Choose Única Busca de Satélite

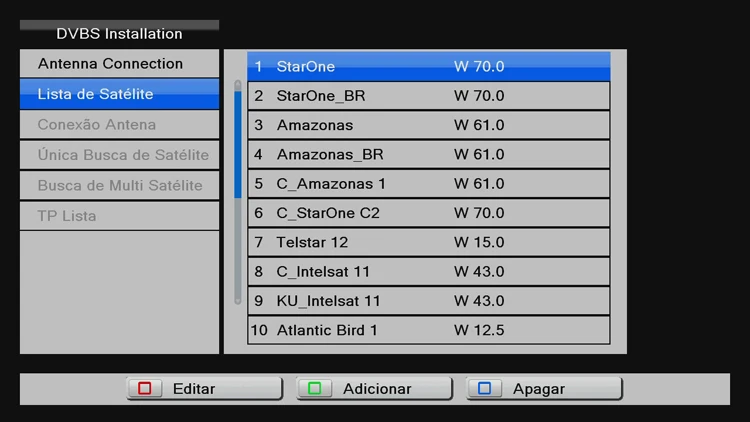(x=120, y=155)
